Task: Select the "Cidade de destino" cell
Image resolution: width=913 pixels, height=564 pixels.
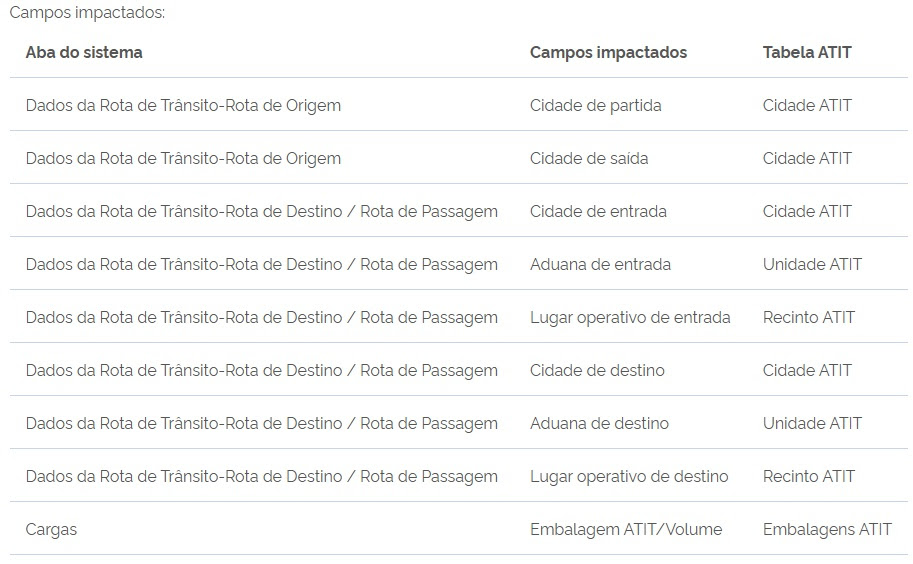Action: tap(597, 370)
